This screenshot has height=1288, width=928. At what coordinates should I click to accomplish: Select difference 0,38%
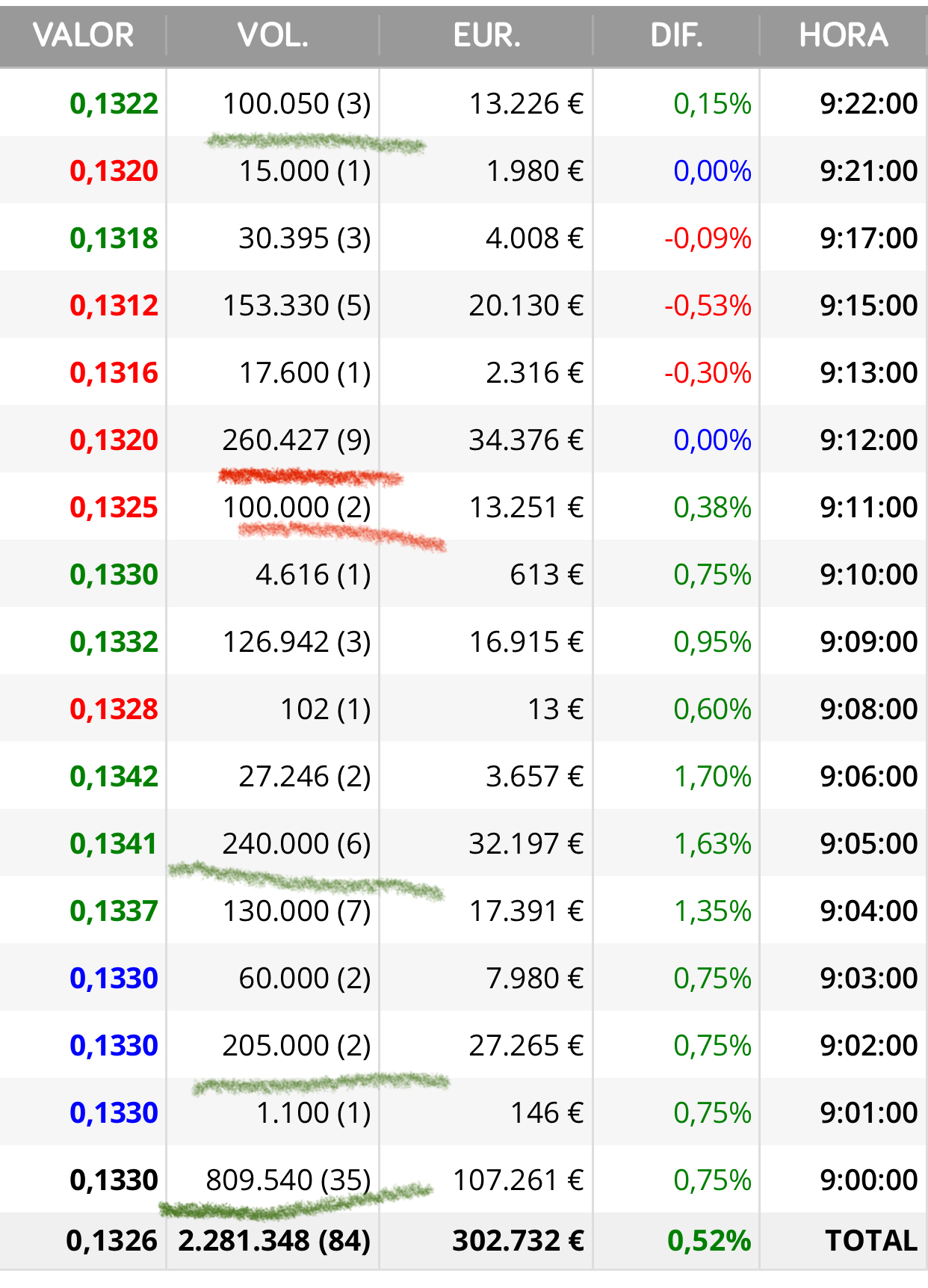click(x=712, y=508)
